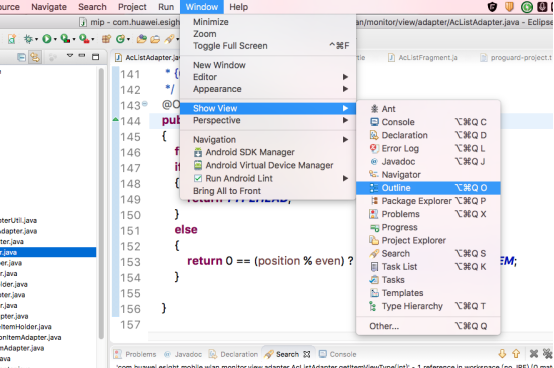
Task: Open the Help menu in menu bar
Action: pos(238,7)
